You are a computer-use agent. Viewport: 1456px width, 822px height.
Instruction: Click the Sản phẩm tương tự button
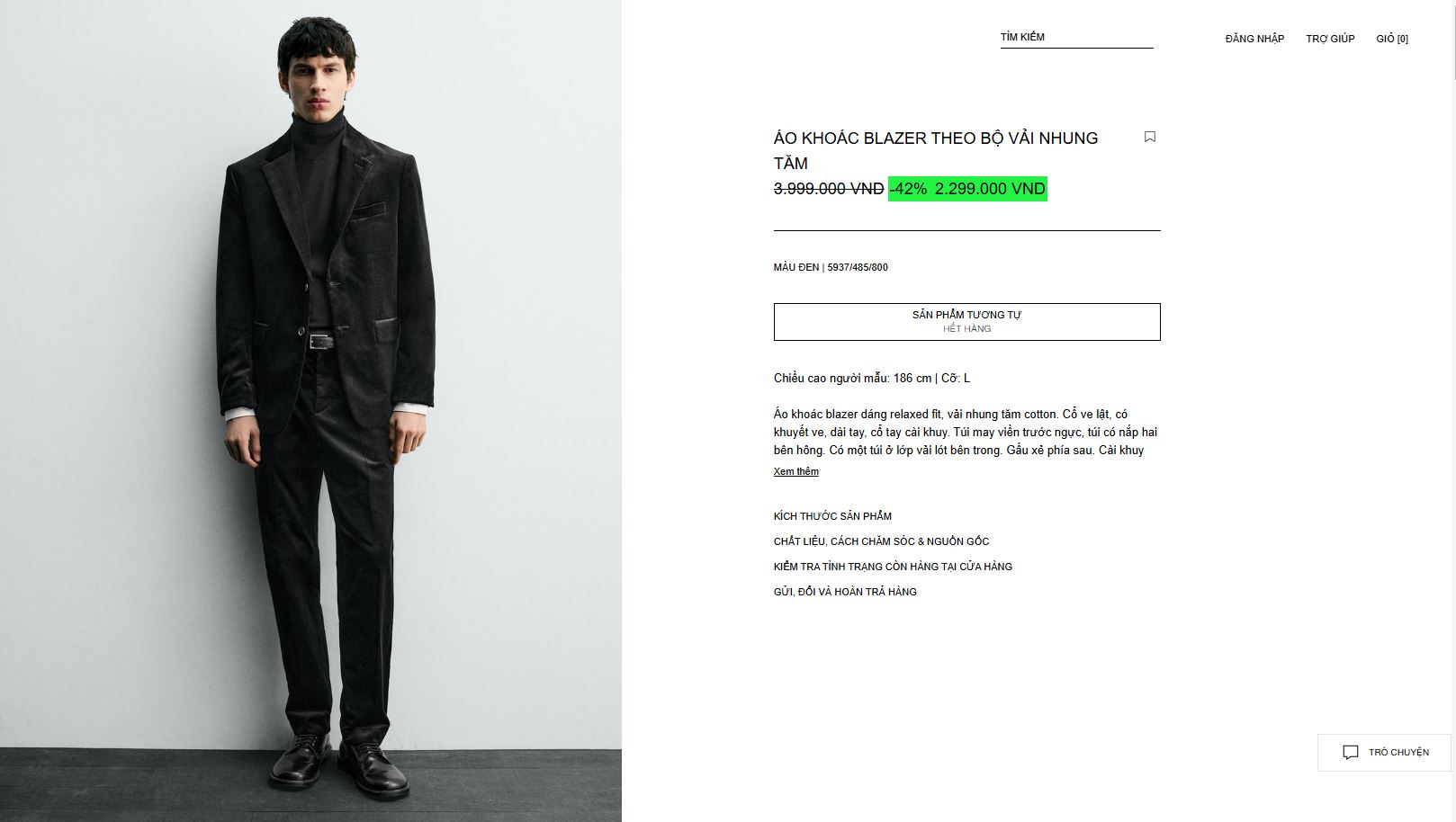pos(966,322)
